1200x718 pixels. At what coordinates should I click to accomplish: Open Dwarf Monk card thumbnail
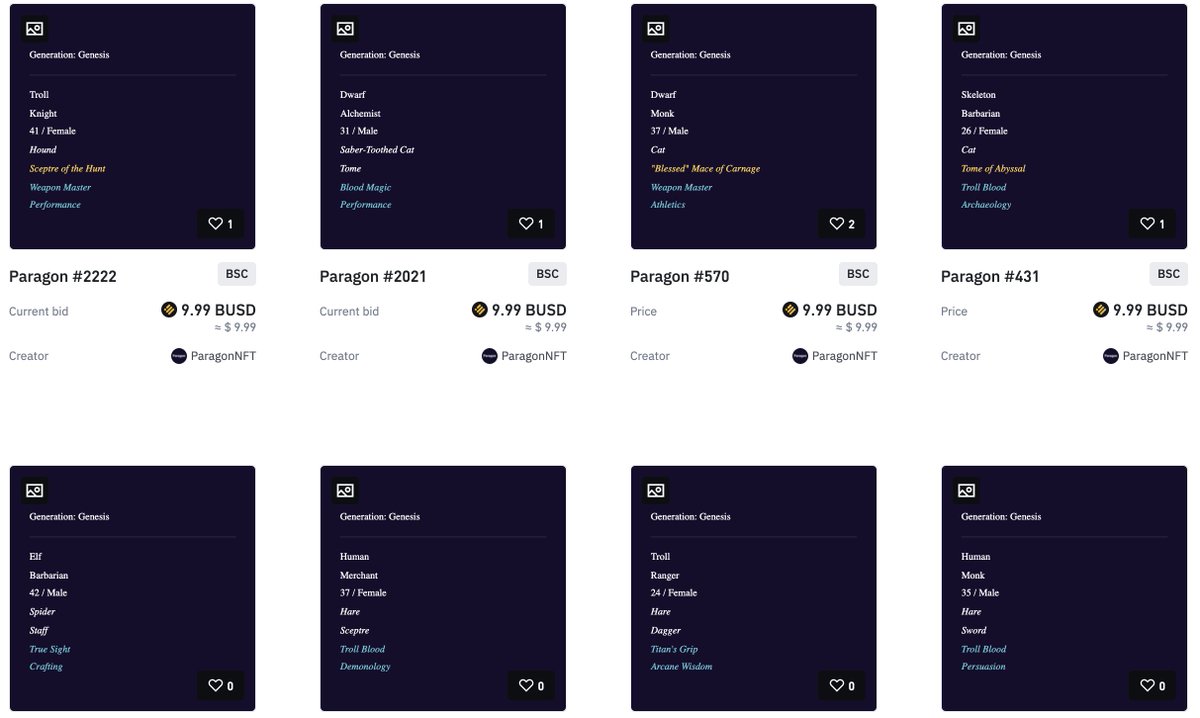tap(754, 126)
